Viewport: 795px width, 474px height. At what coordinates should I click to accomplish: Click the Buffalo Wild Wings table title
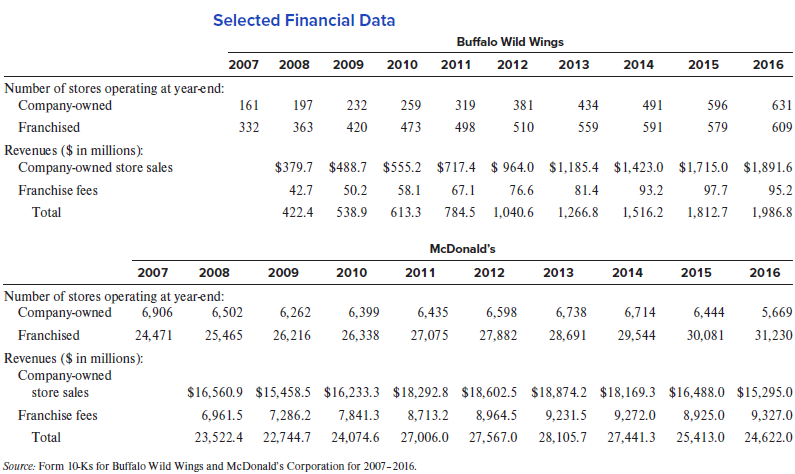[510, 42]
